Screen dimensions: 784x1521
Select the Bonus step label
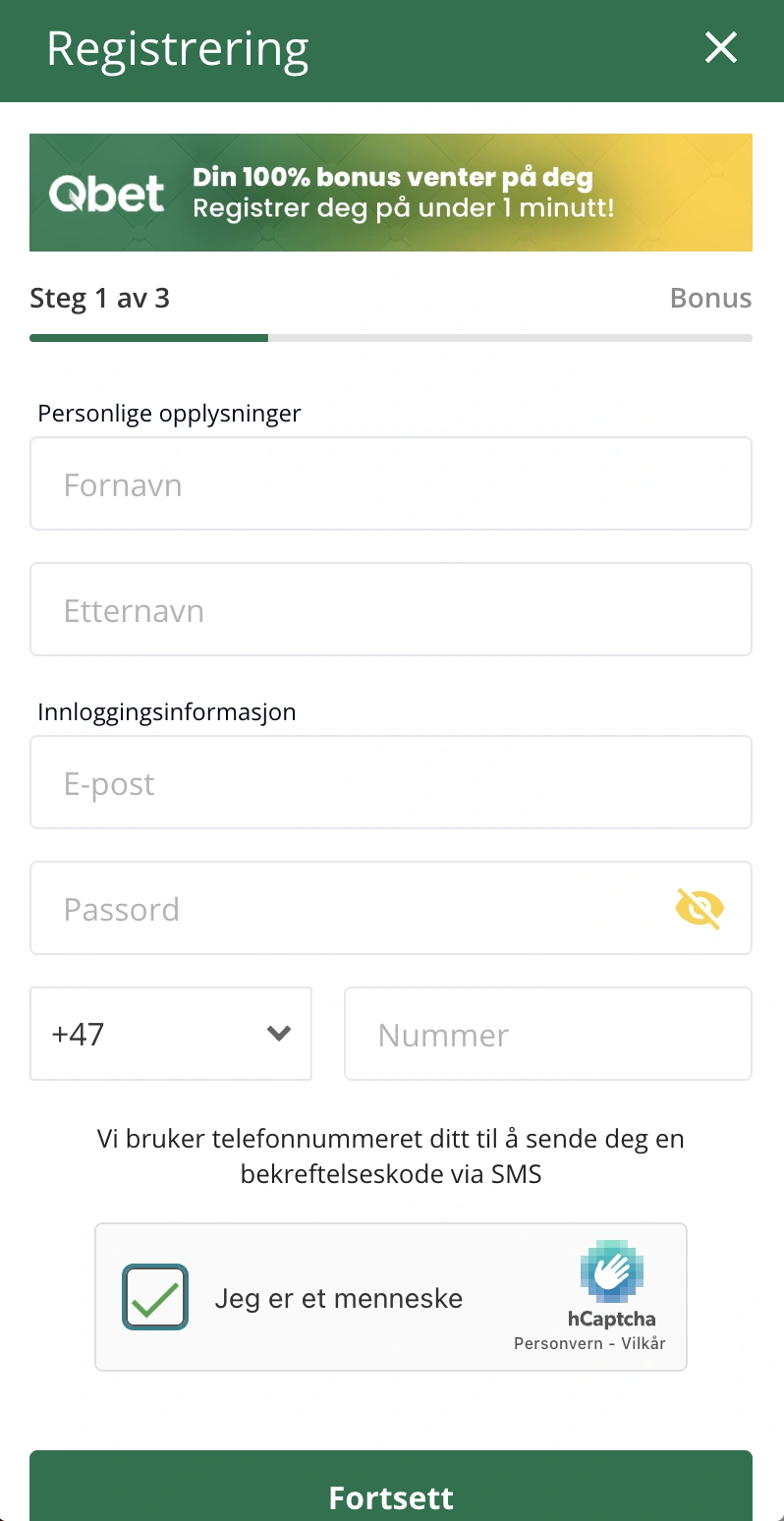[x=710, y=298]
